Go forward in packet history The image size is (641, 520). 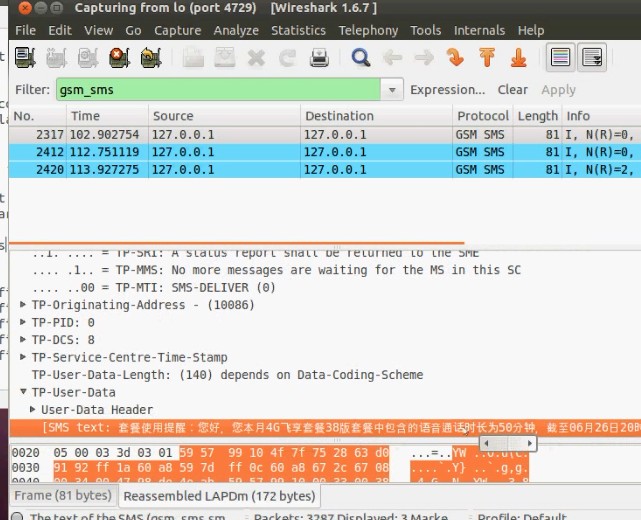coord(424,58)
